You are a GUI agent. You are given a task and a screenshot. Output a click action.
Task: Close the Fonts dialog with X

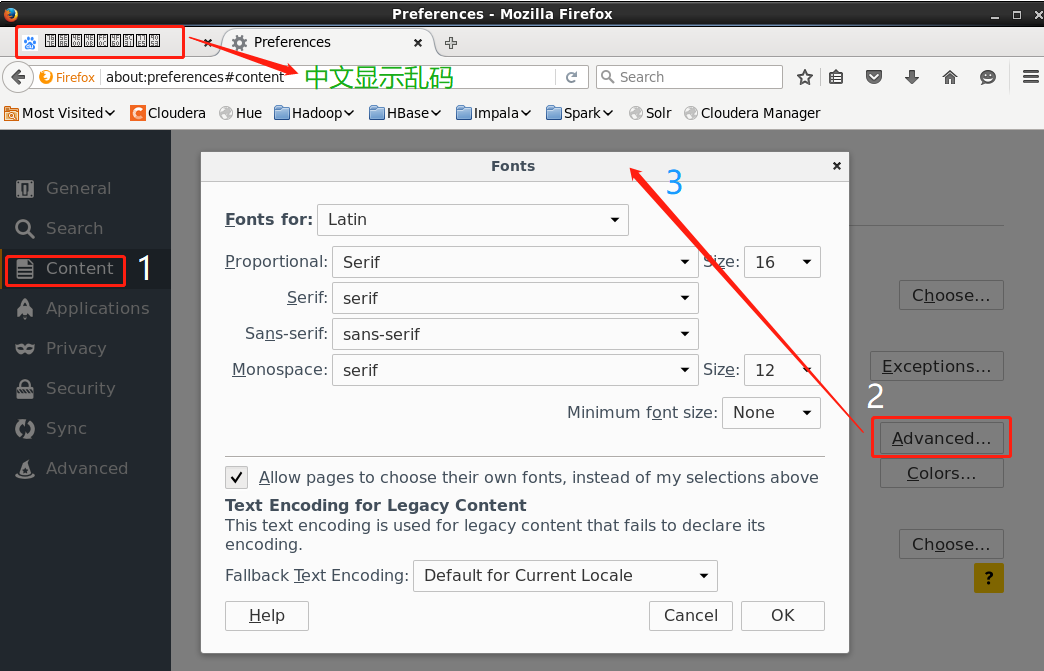pos(837,166)
